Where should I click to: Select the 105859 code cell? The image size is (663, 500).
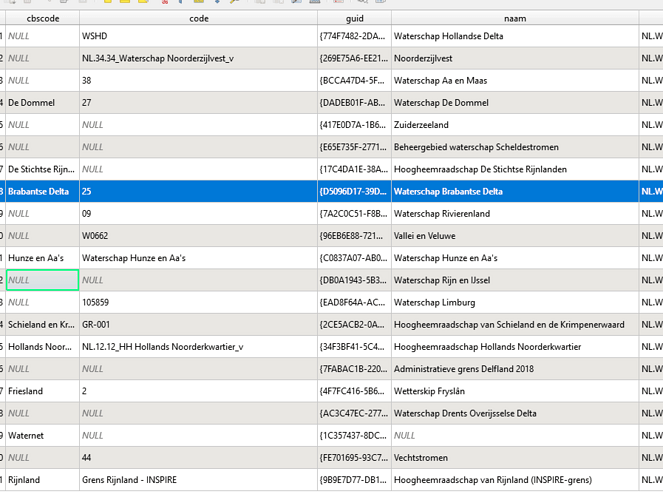click(x=96, y=302)
